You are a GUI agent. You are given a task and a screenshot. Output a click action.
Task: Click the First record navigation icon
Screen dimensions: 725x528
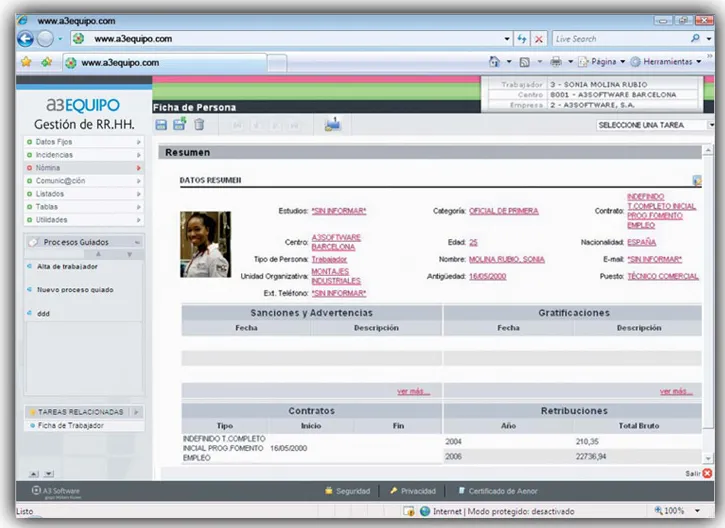click(x=237, y=125)
